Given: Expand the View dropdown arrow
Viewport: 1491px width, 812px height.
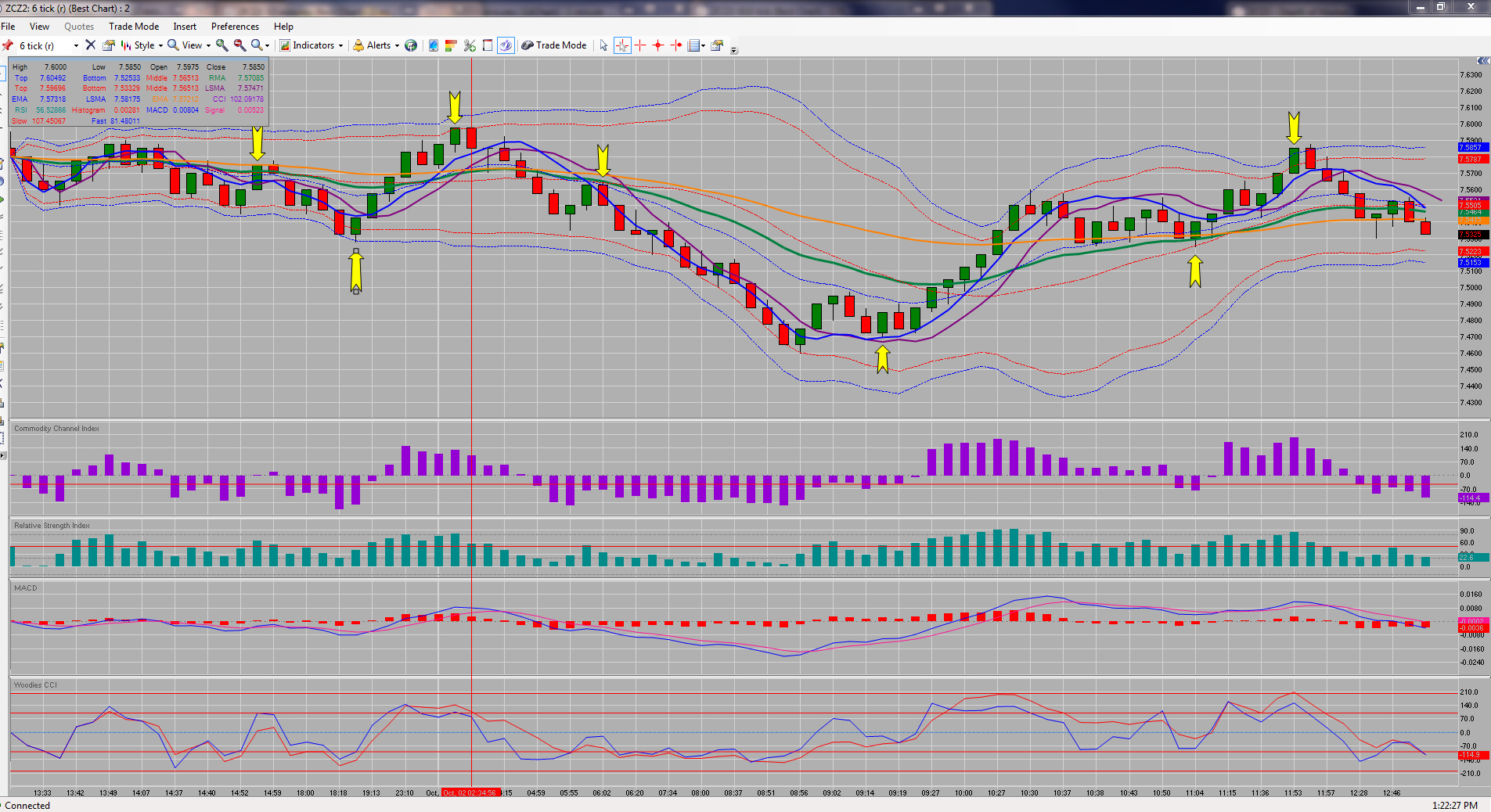Looking at the screenshot, I should click(208, 46).
